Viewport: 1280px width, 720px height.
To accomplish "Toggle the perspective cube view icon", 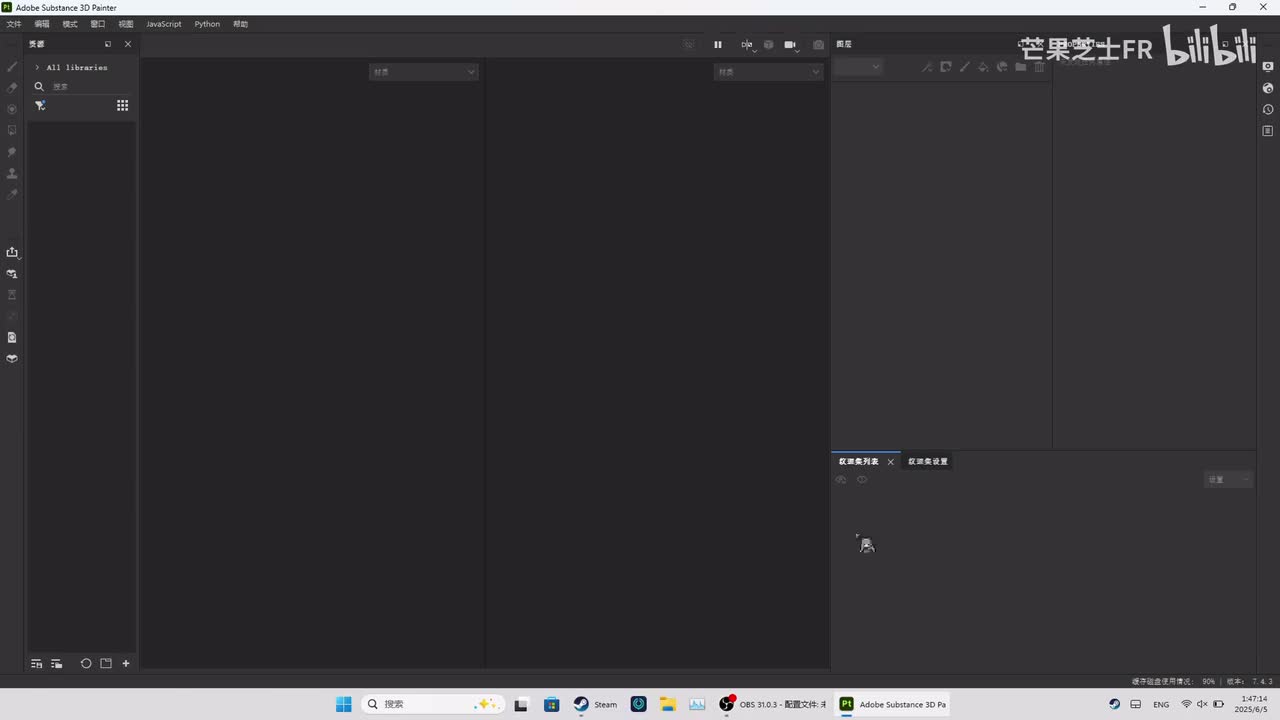I will (768, 44).
